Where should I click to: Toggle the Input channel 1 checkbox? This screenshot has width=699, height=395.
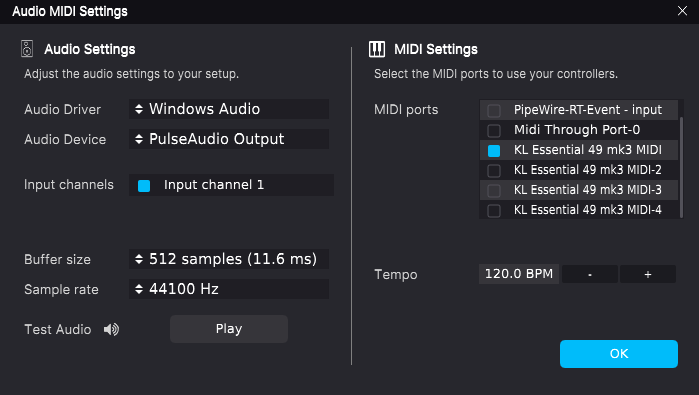coord(144,185)
